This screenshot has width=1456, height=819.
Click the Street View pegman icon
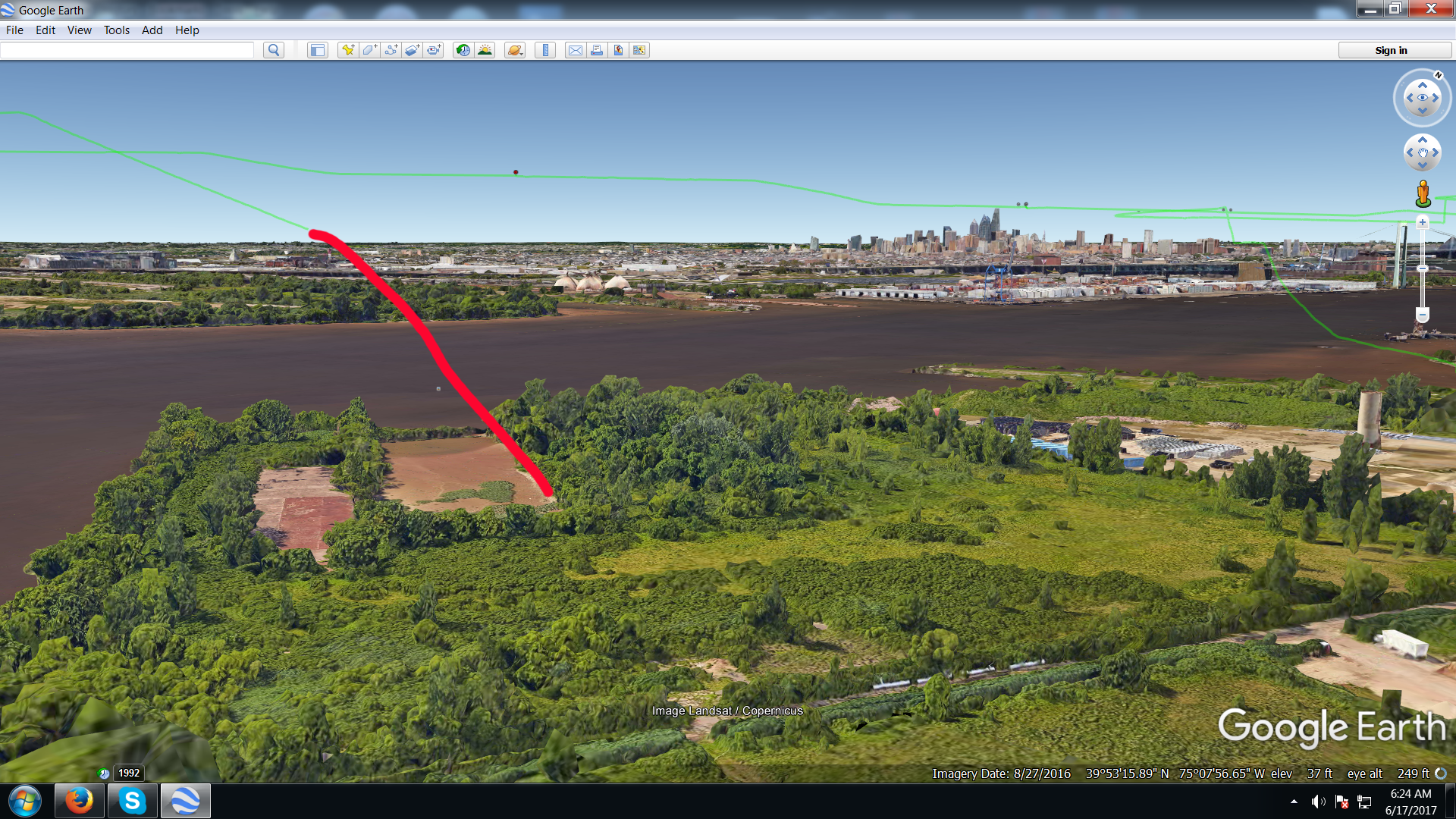pos(1423,193)
